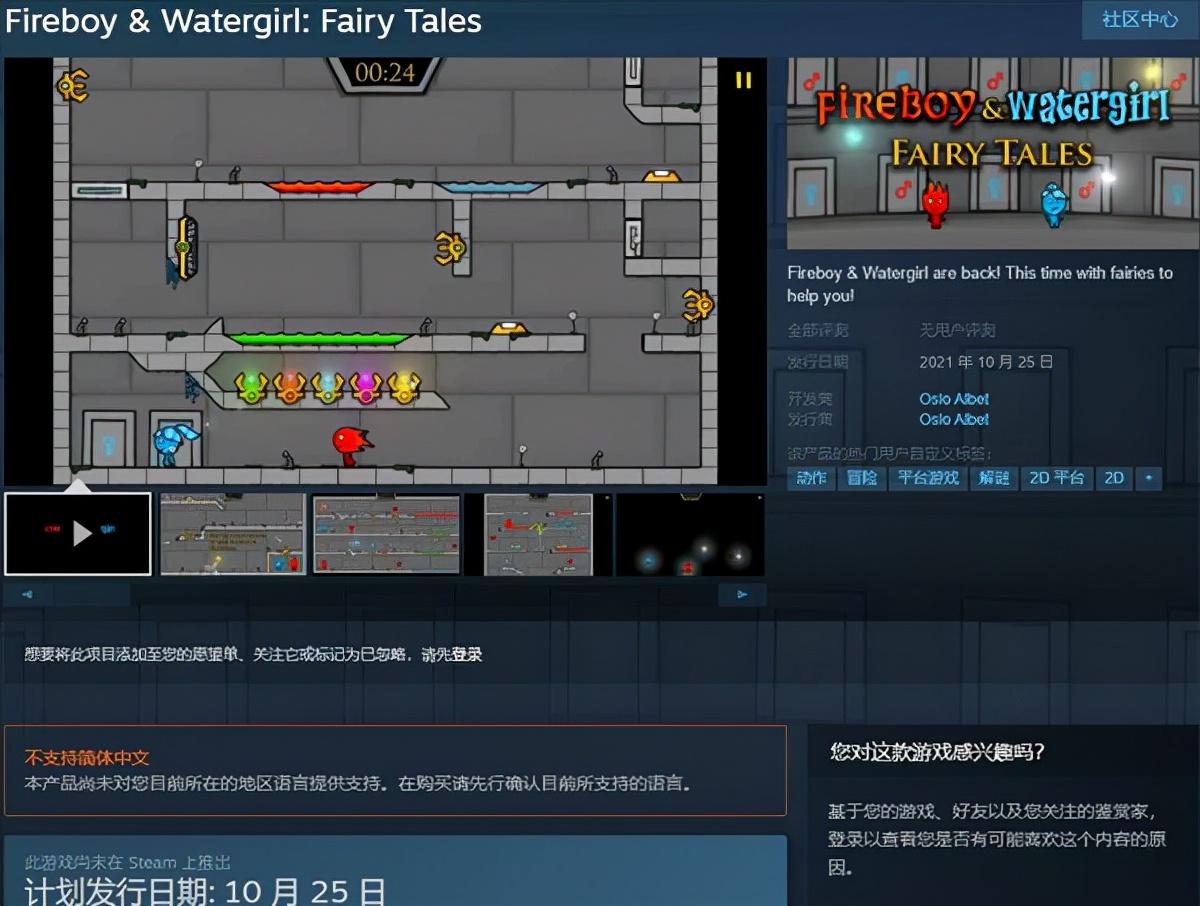This screenshot has height=906, width=1200.
Task: Open the 2D 平台 tag
Action: pyautogui.click(x=1057, y=478)
